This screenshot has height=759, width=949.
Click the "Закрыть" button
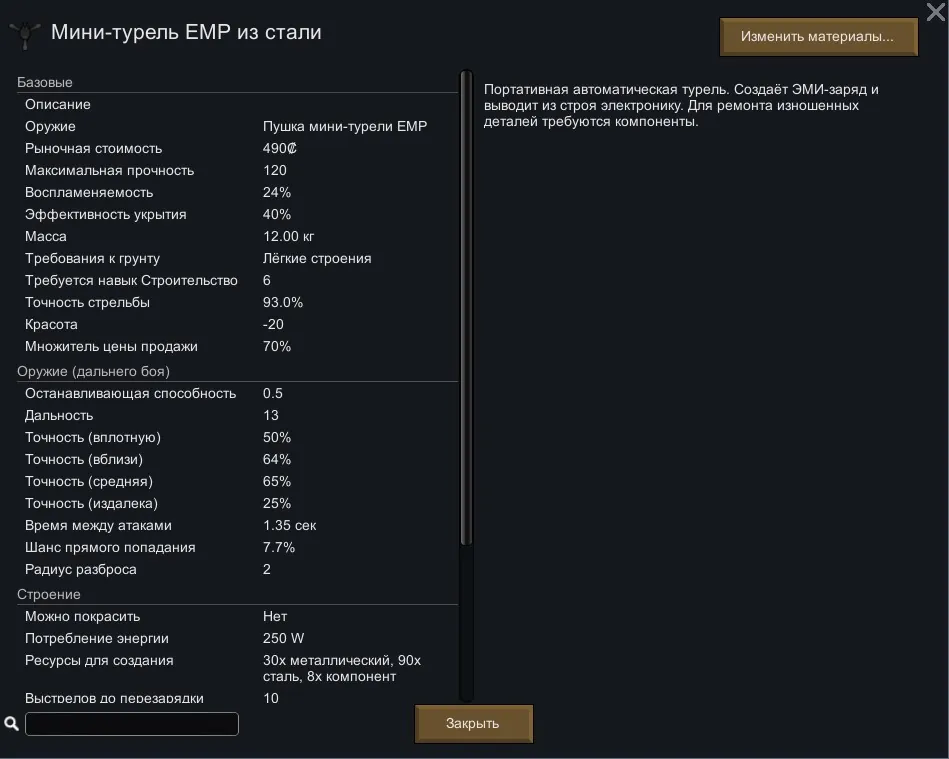[473, 723]
